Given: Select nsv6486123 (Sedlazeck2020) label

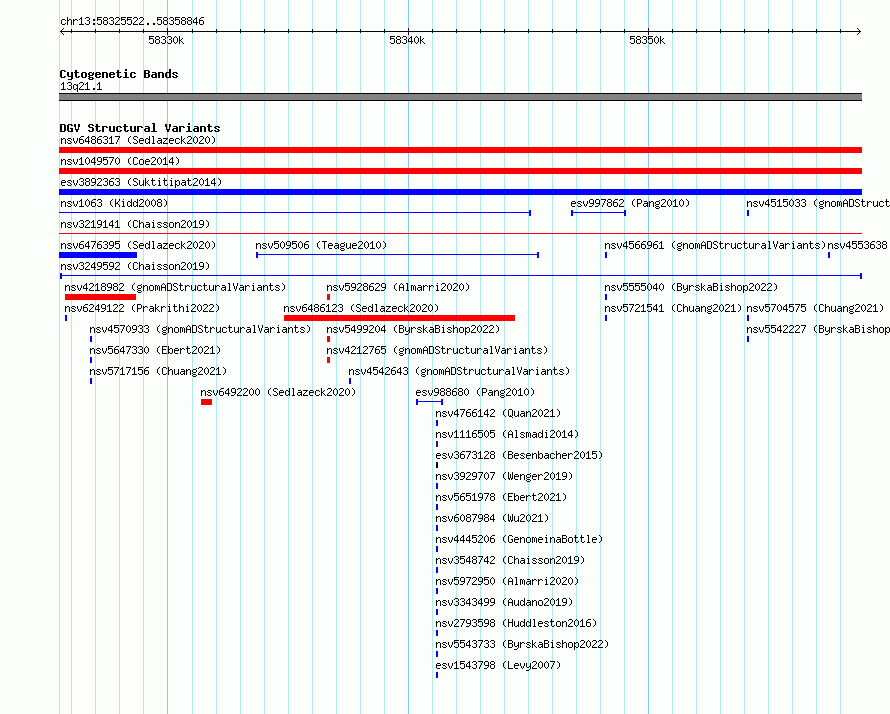Looking at the screenshot, I should 361,308.
